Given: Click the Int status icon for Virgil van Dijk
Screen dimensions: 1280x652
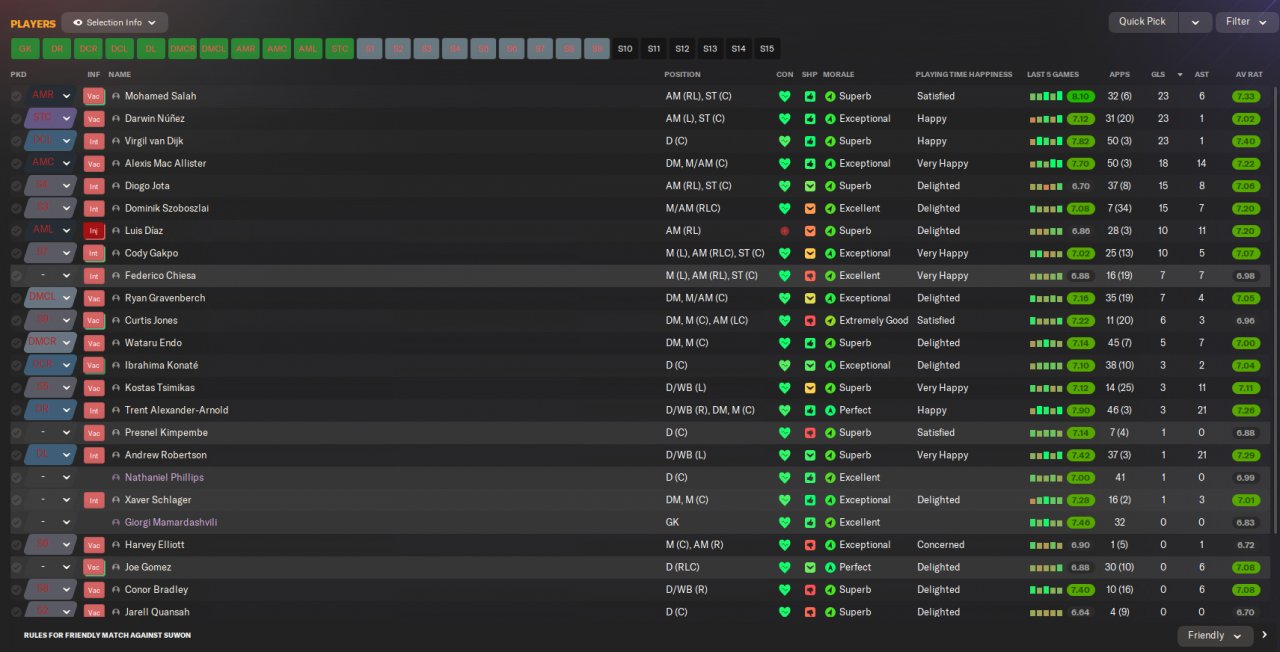Looking at the screenshot, I should point(94,141).
